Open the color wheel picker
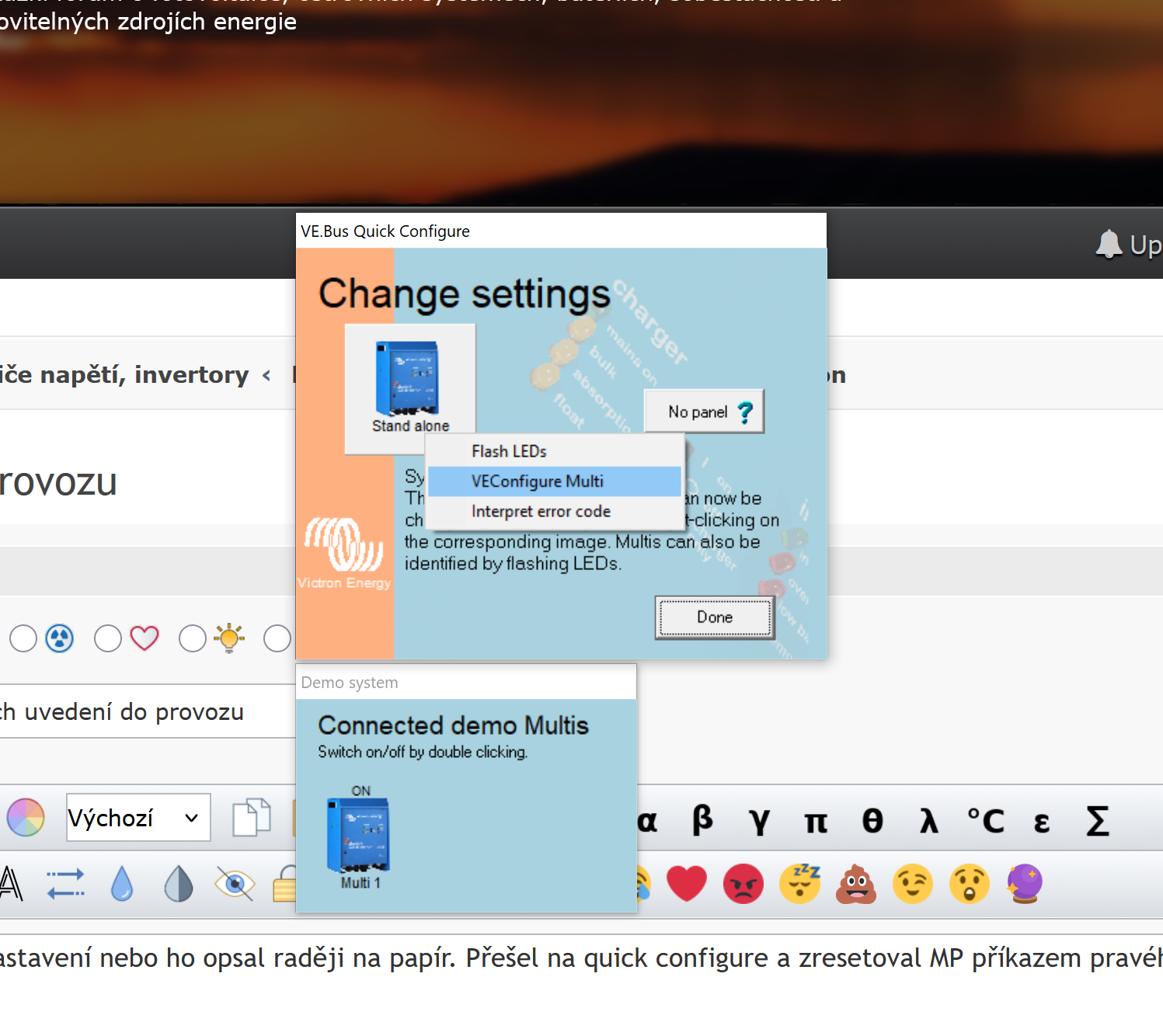This screenshot has height=1036, width=1163. tap(26, 817)
